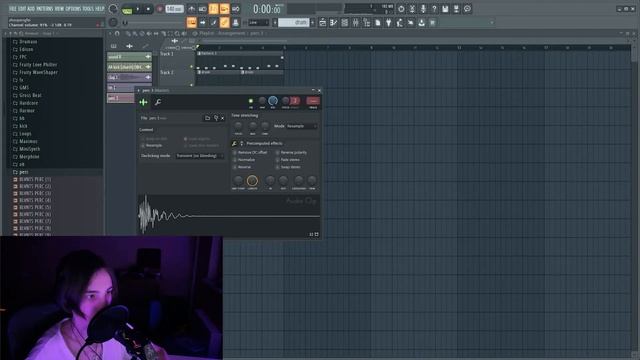Open the help question mark icon
Image resolution: width=640 pixels, height=360 pixels.
click(434, 9)
